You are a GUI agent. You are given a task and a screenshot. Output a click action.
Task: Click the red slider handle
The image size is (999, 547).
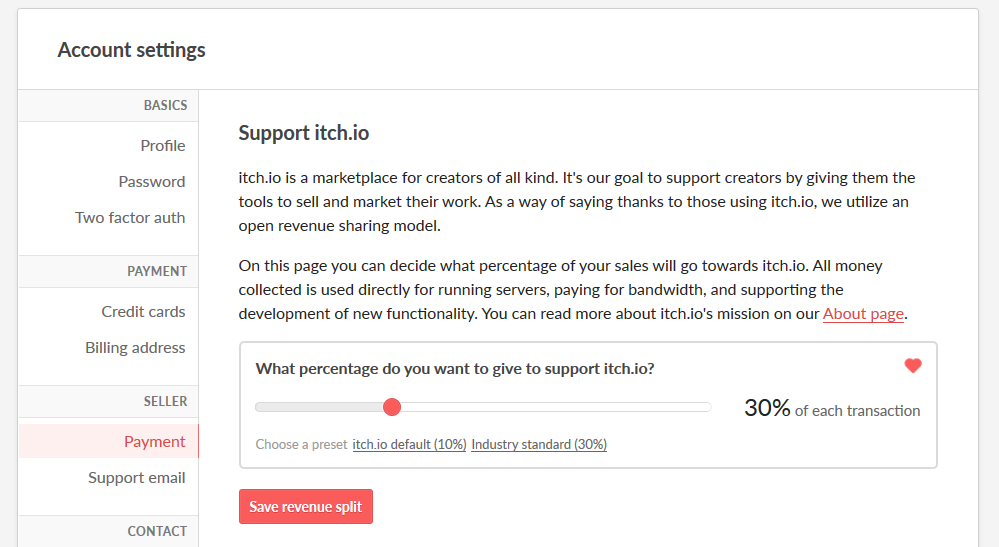pyautogui.click(x=392, y=407)
